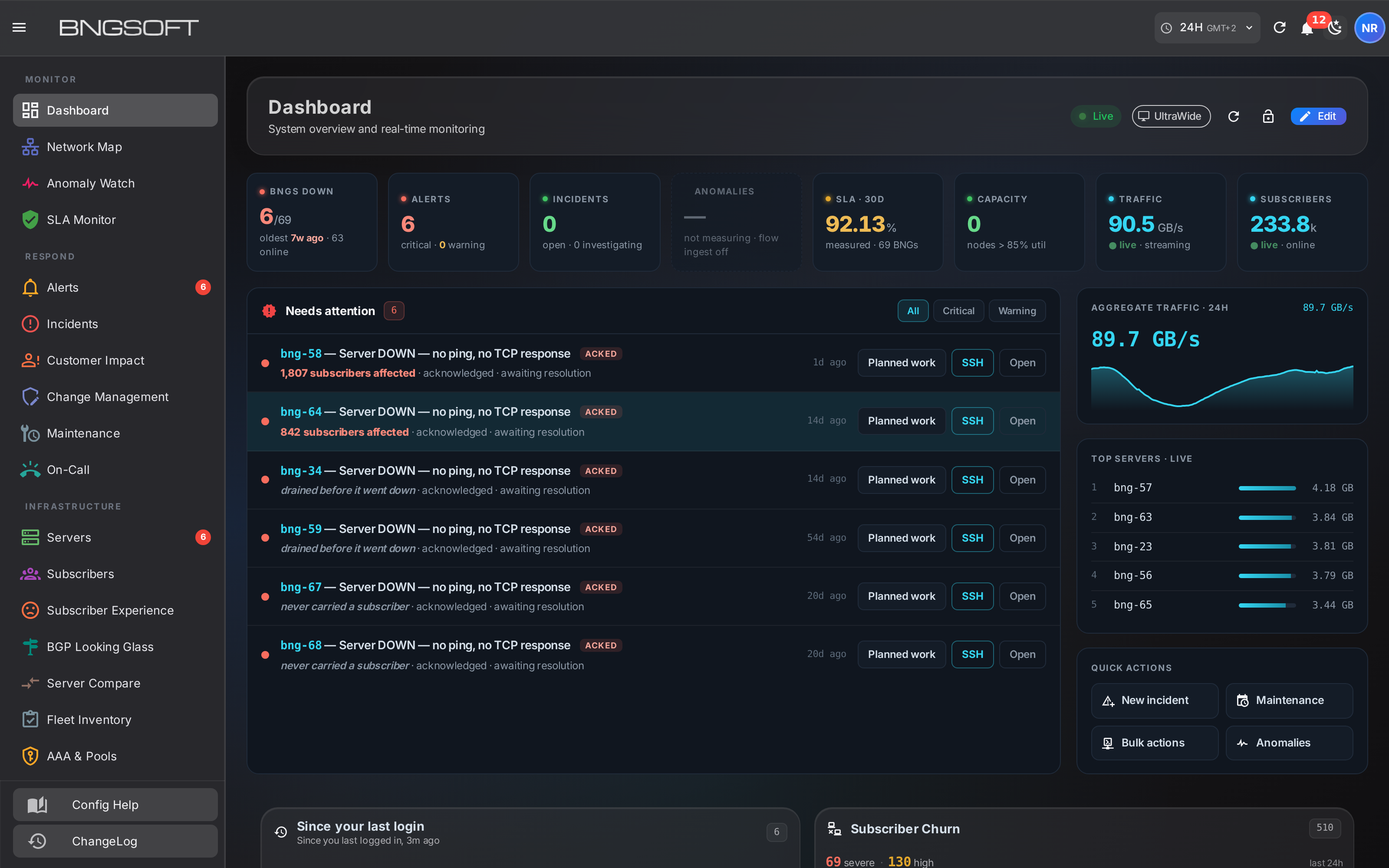Viewport: 1389px width, 868px height.
Task: Click the BNGSOFT logo
Action: [x=128, y=27]
